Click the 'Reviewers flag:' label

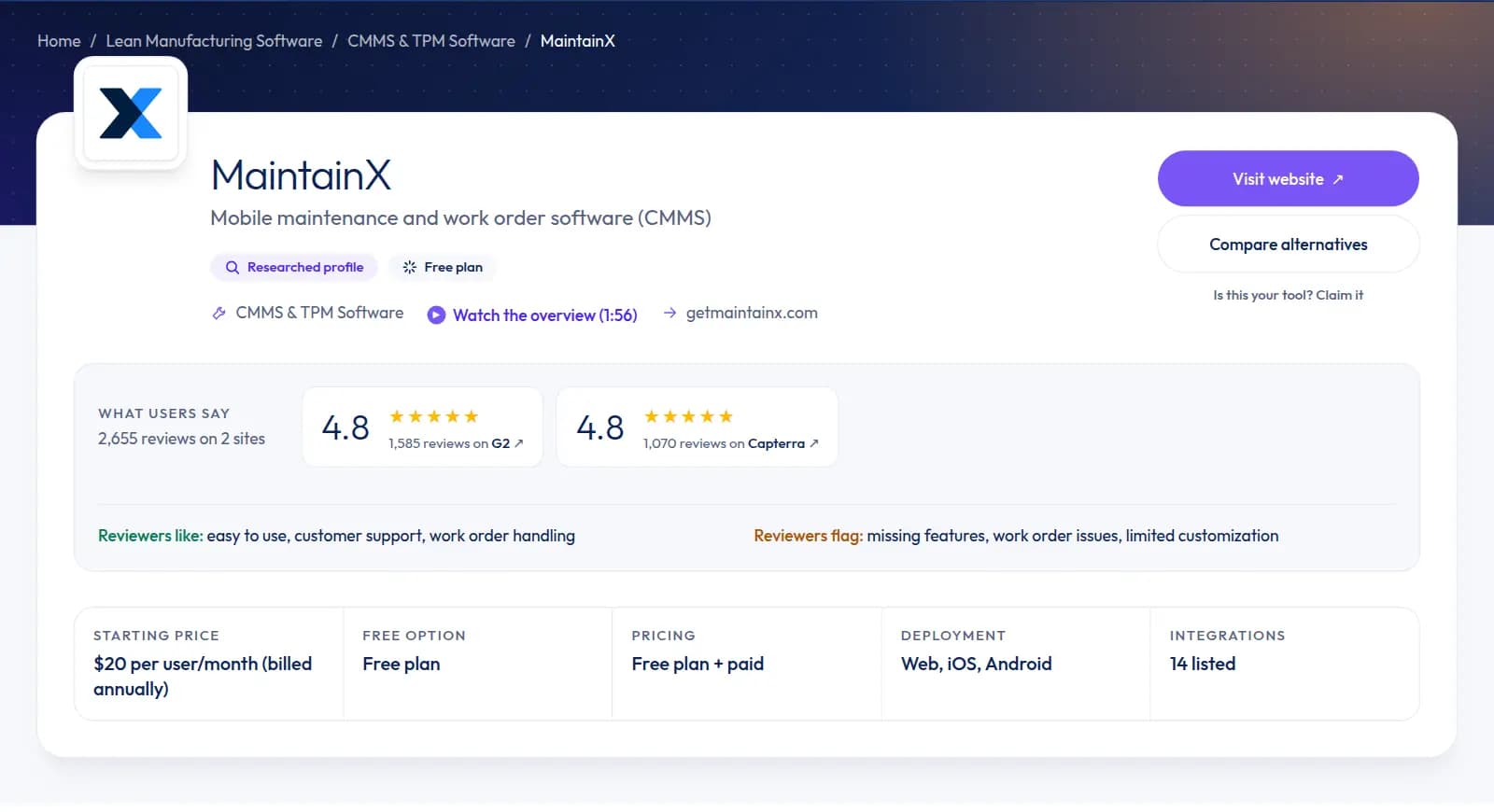(809, 536)
